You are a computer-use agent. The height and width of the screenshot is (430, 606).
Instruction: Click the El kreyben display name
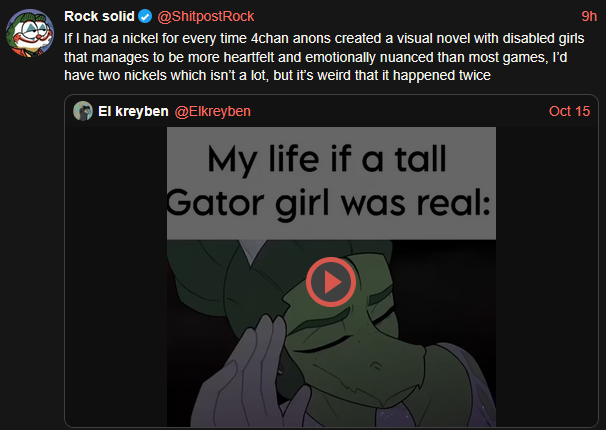tap(134, 110)
